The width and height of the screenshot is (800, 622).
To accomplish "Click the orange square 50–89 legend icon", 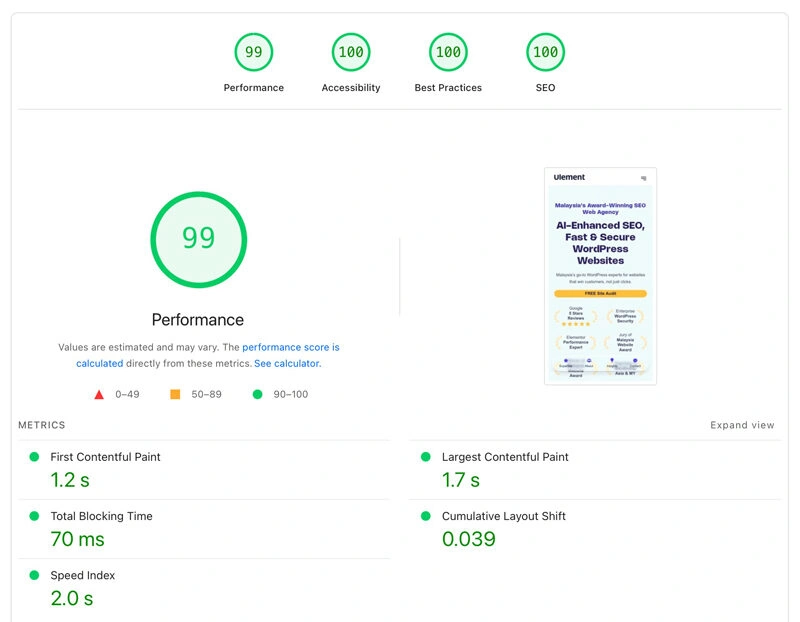I will click(175, 394).
